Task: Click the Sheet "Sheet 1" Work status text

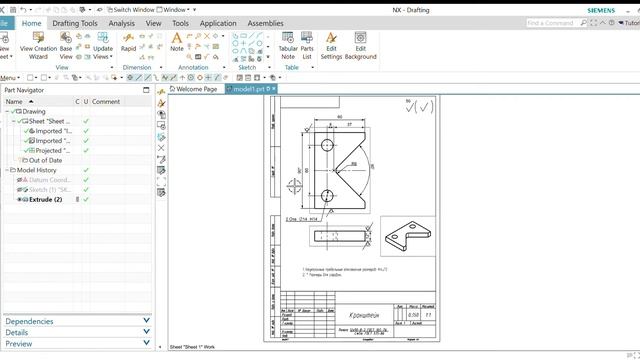Action: click(x=192, y=347)
